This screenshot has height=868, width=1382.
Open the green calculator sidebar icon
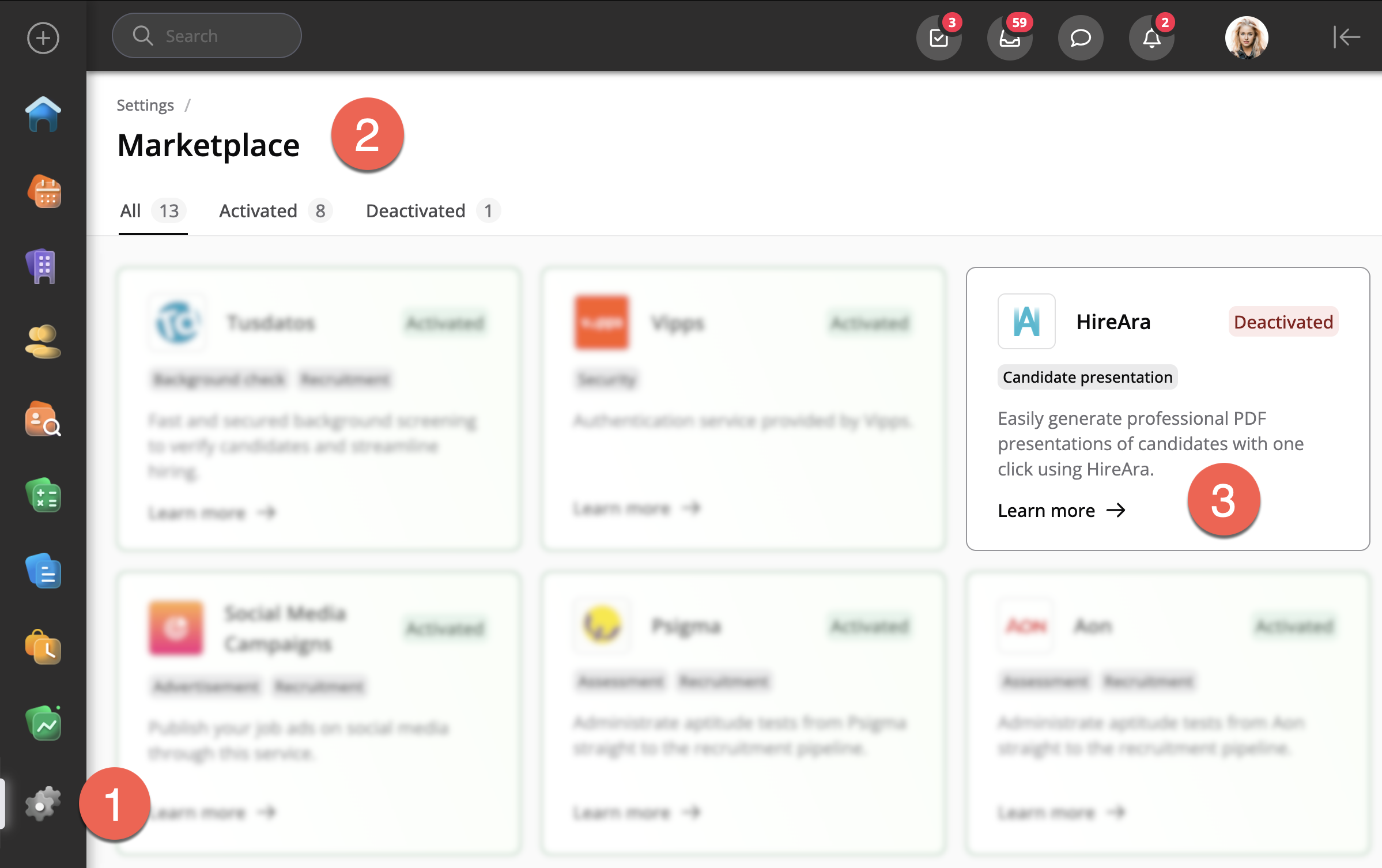[43, 496]
